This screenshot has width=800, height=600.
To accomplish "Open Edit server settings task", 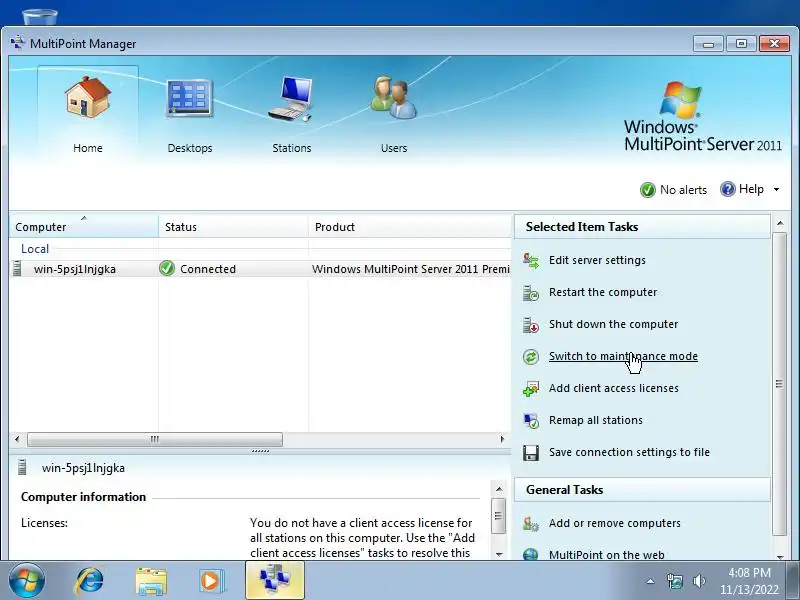I will coord(597,260).
